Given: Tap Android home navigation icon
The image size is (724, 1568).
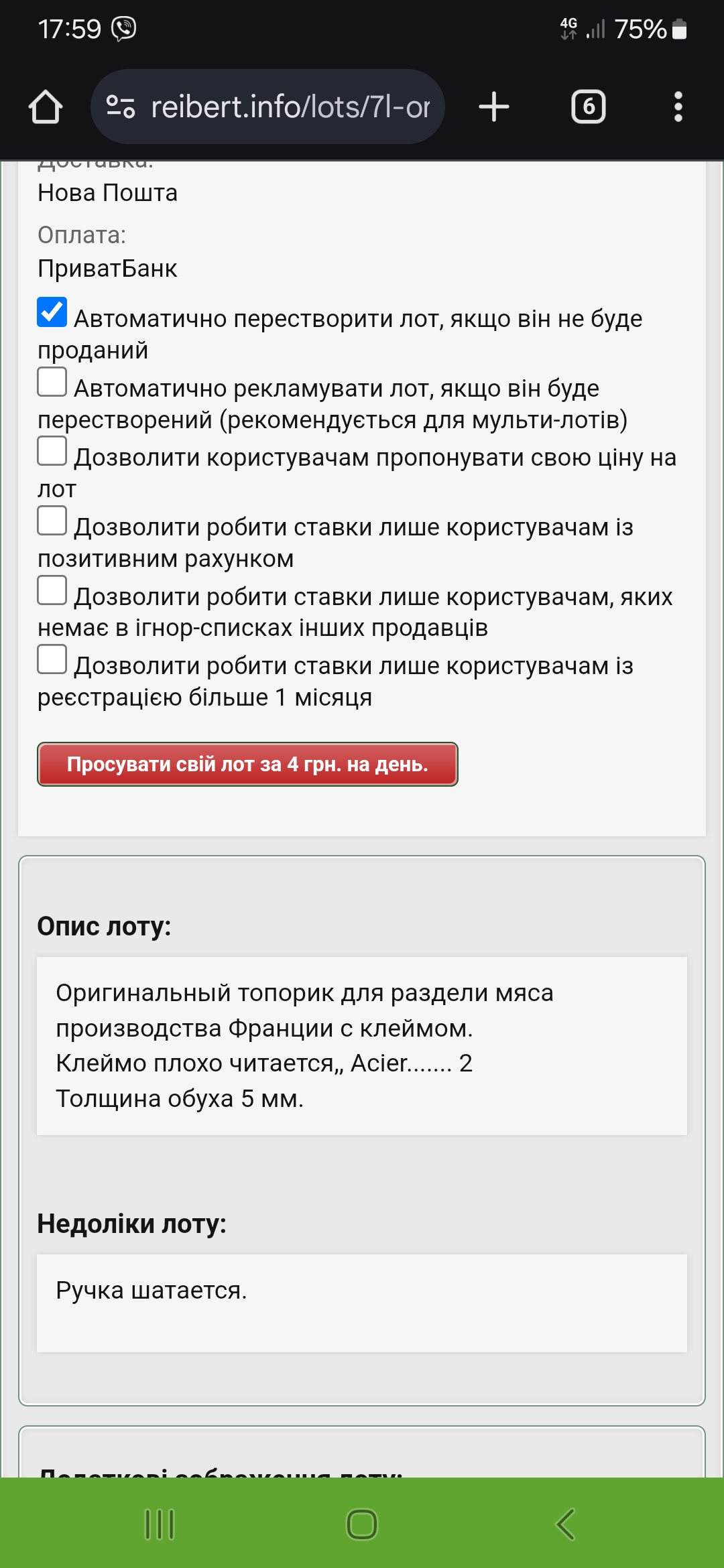Looking at the screenshot, I should coord(362,1524).
